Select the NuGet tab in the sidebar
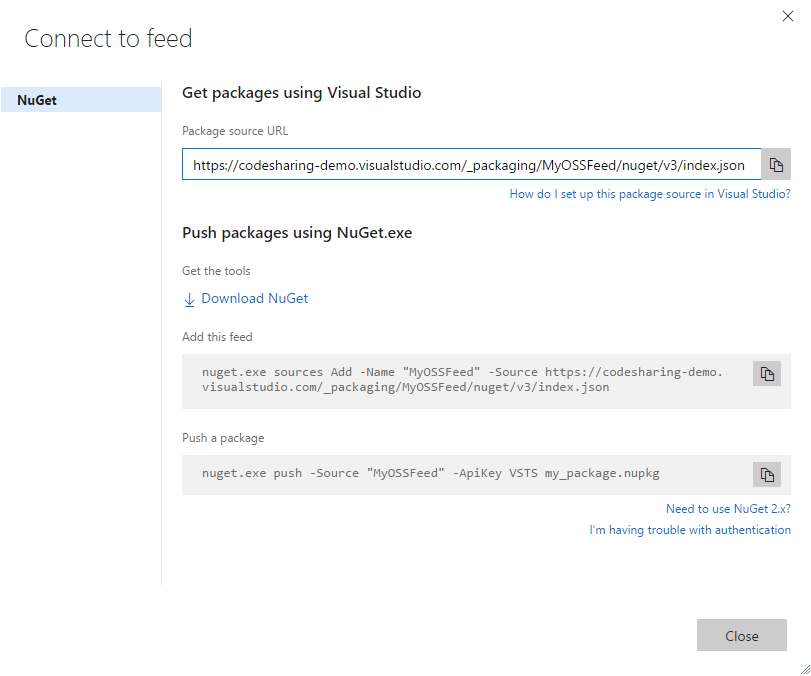 tap(81, 100)
